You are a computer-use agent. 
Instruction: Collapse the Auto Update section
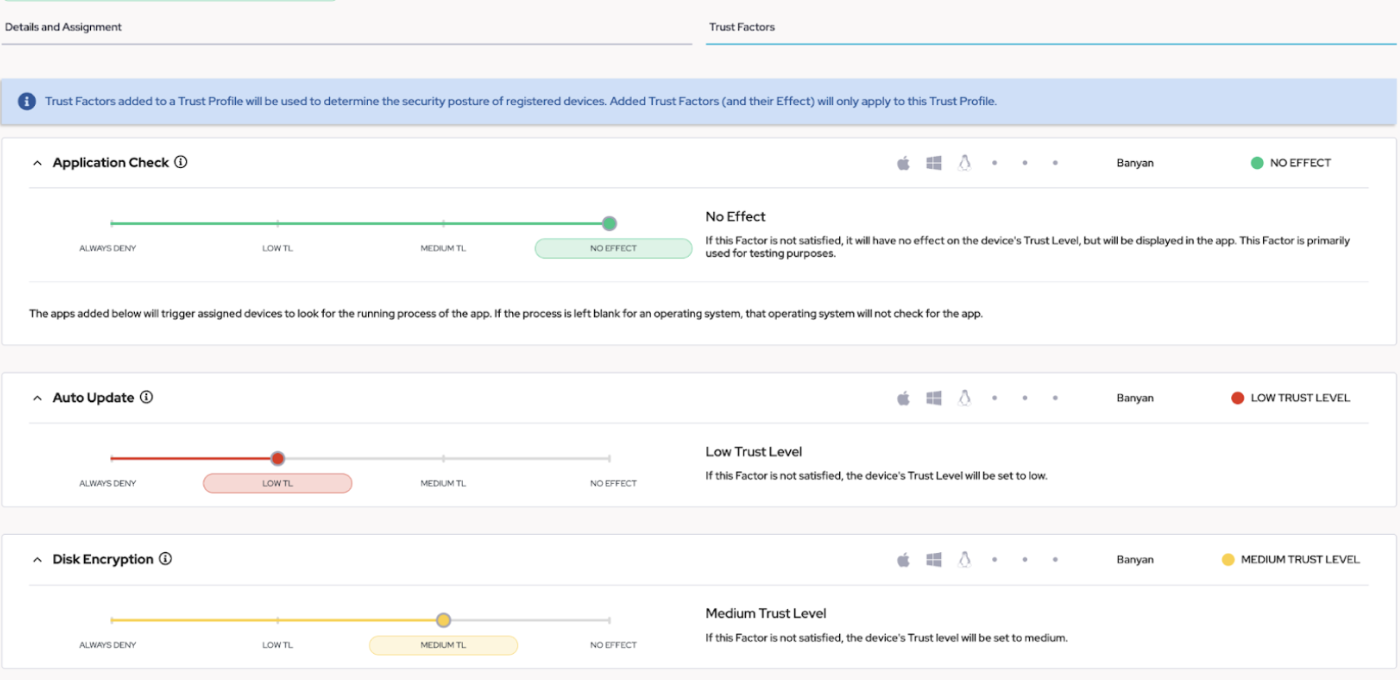pos(37,398)
